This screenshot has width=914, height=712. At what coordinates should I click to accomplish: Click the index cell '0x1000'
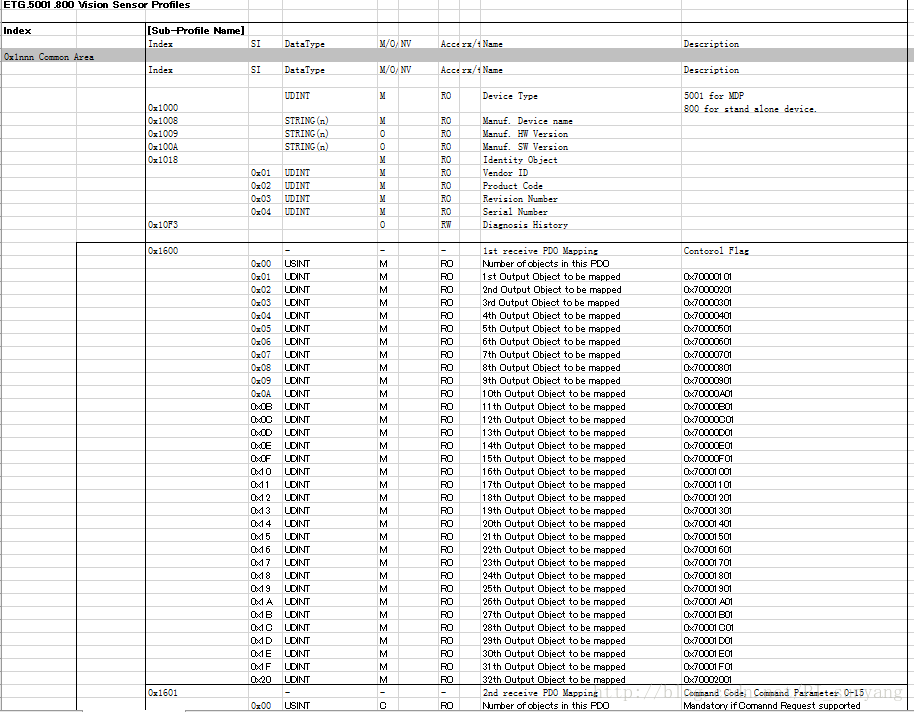coord(163,108)
